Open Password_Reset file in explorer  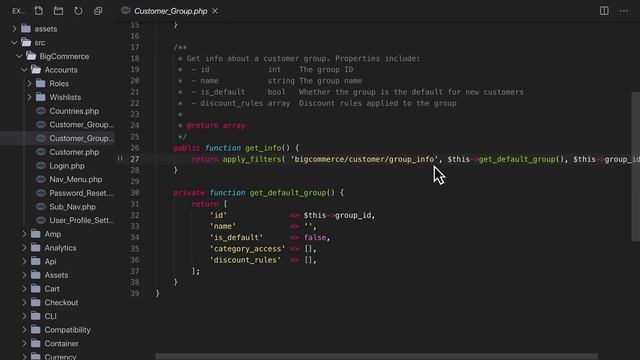(x=81, y=193)
